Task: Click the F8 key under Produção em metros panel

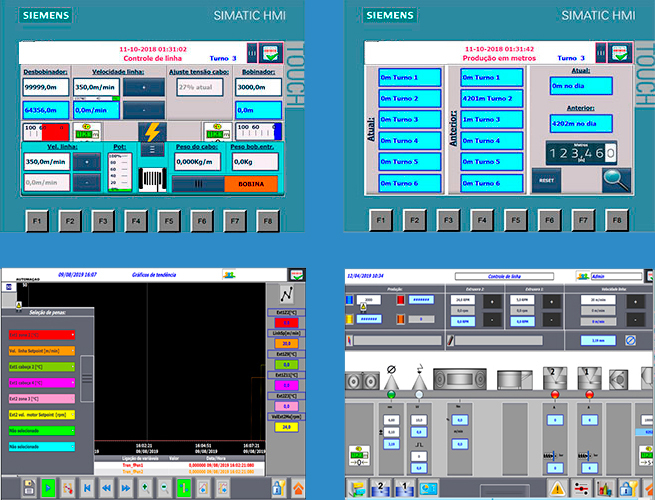Action: click(x=617, y=220)
